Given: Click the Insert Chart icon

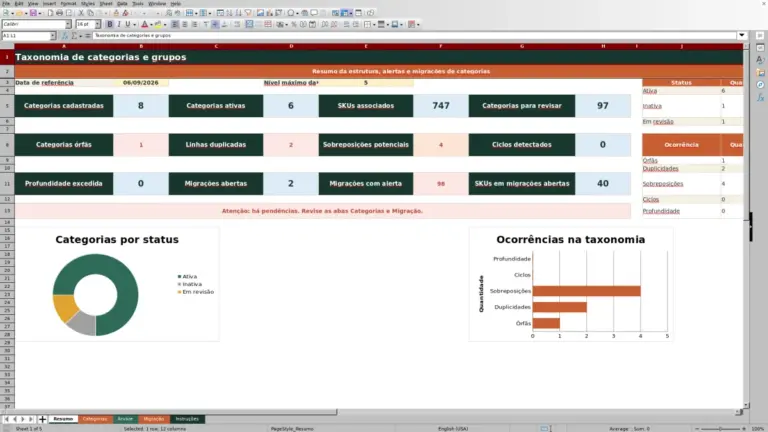Looking at the screenshot, I should (x=269, y=13).
